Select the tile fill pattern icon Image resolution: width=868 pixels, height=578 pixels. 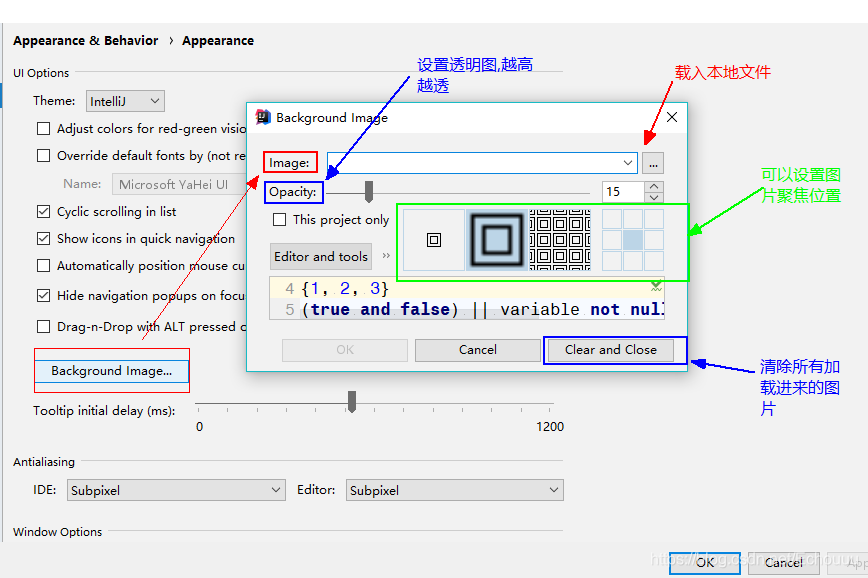[560, 240]
